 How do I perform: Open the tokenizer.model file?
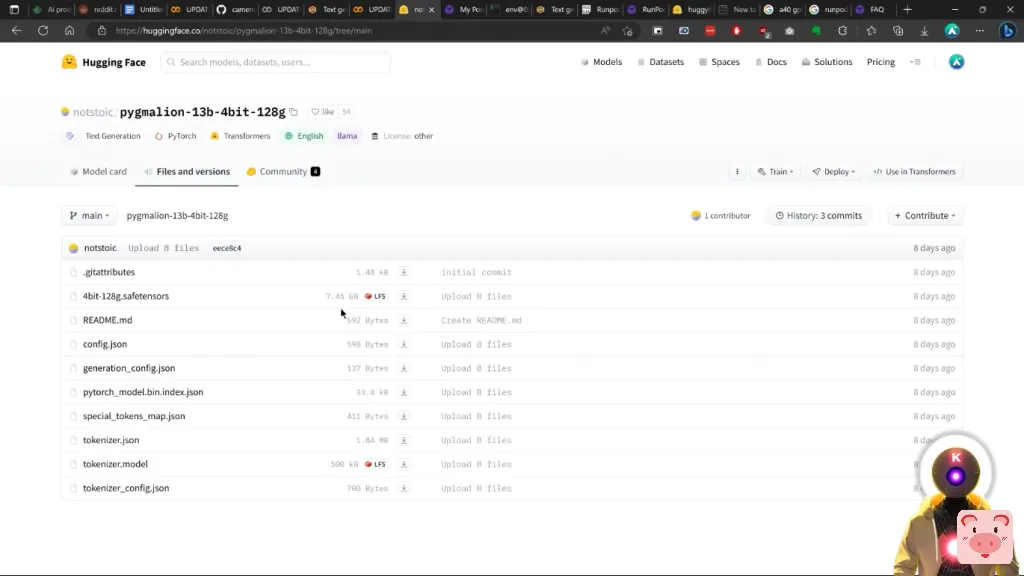coord(115,464)
